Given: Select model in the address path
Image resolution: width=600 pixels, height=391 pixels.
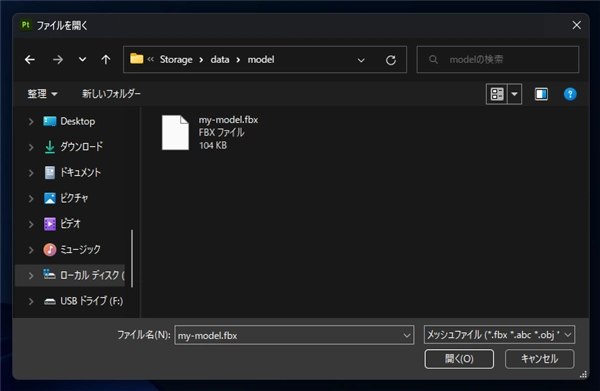Looking at the screenshot, I should click(261, 60).
